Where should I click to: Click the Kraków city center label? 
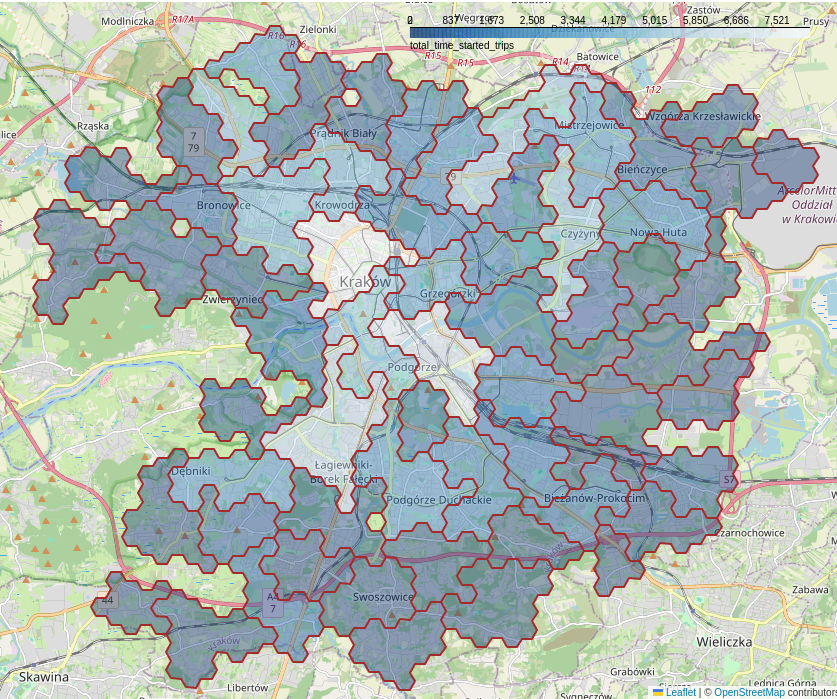click(x=365, y=282)
